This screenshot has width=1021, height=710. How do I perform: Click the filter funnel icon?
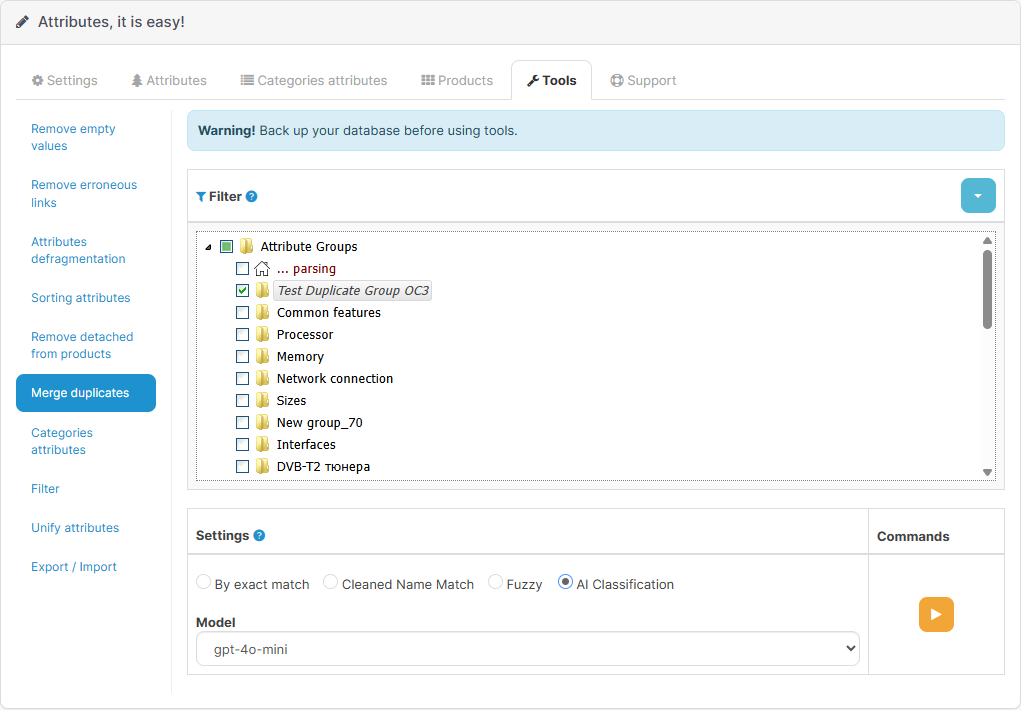[200, 196]
